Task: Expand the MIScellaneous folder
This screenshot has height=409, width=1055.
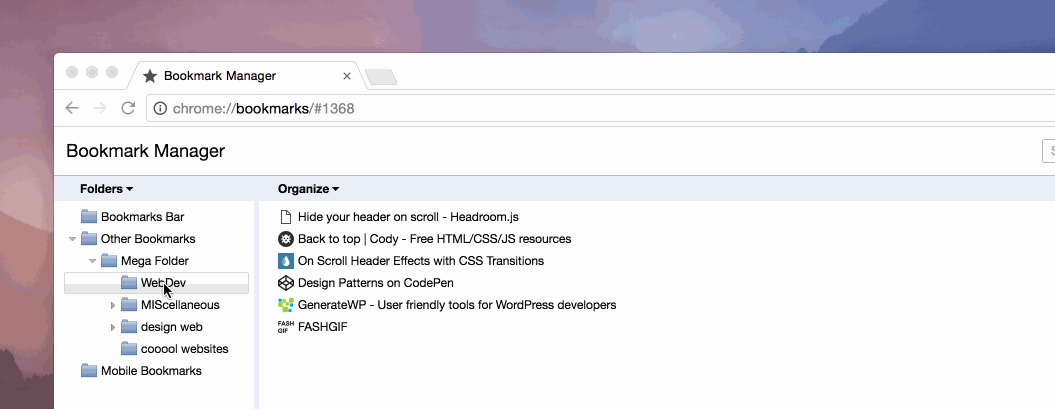Action: (113, 305)
